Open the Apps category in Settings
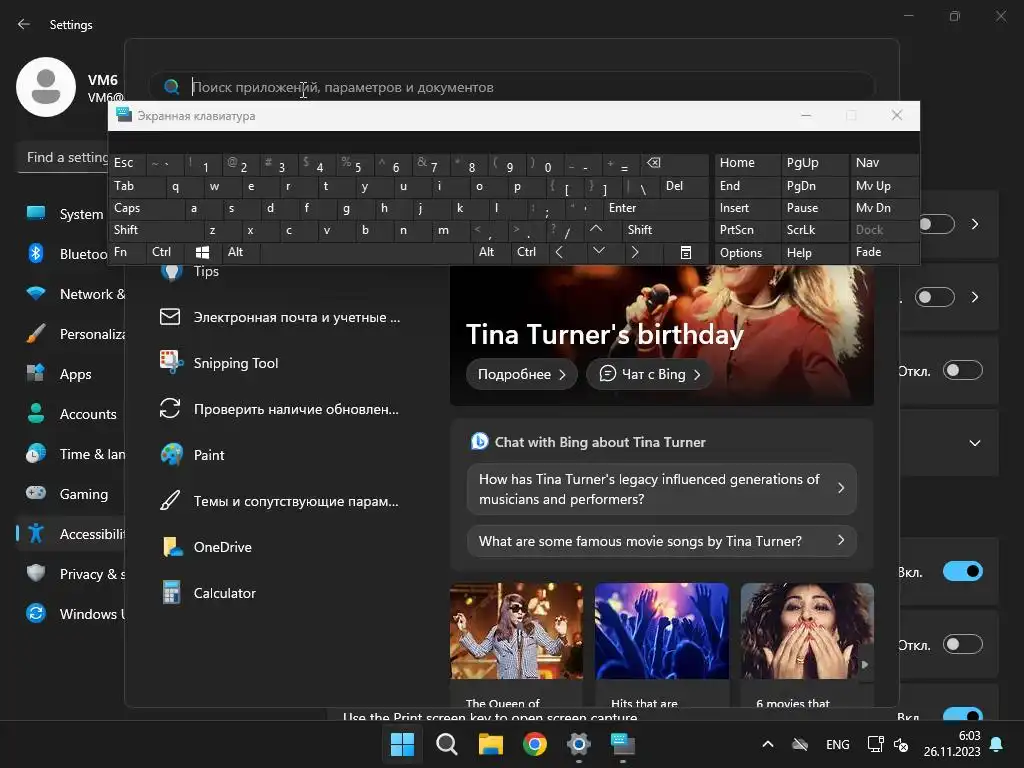 click(x=71, y=374)
